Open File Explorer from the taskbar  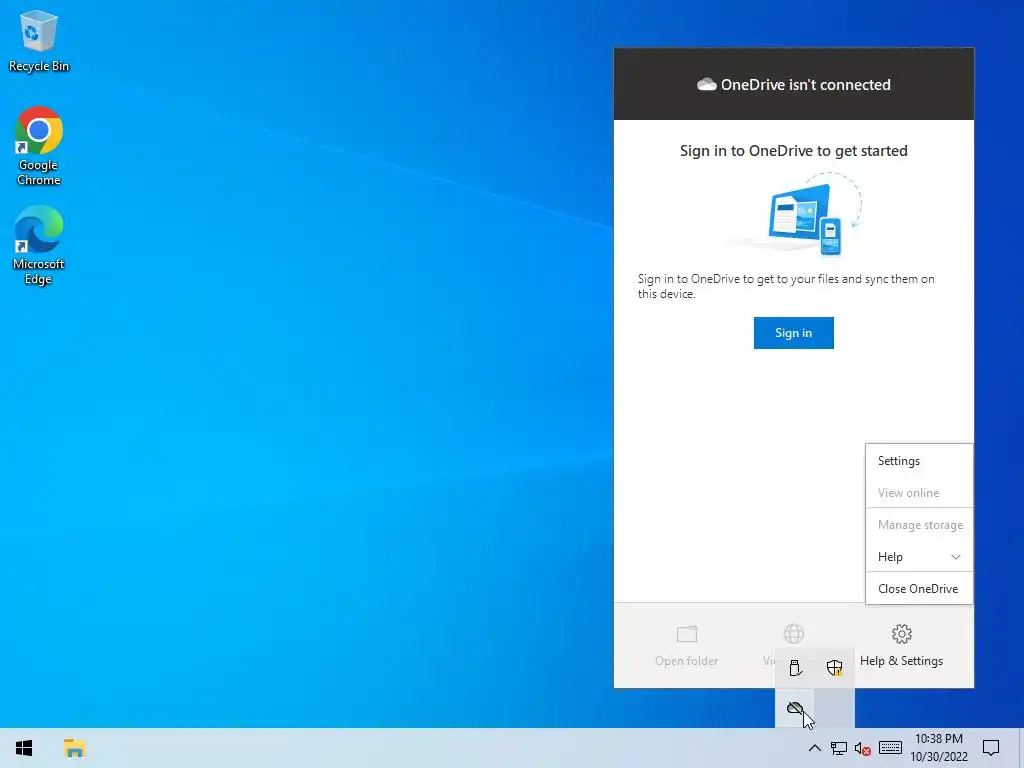click(x=74, y=748)
